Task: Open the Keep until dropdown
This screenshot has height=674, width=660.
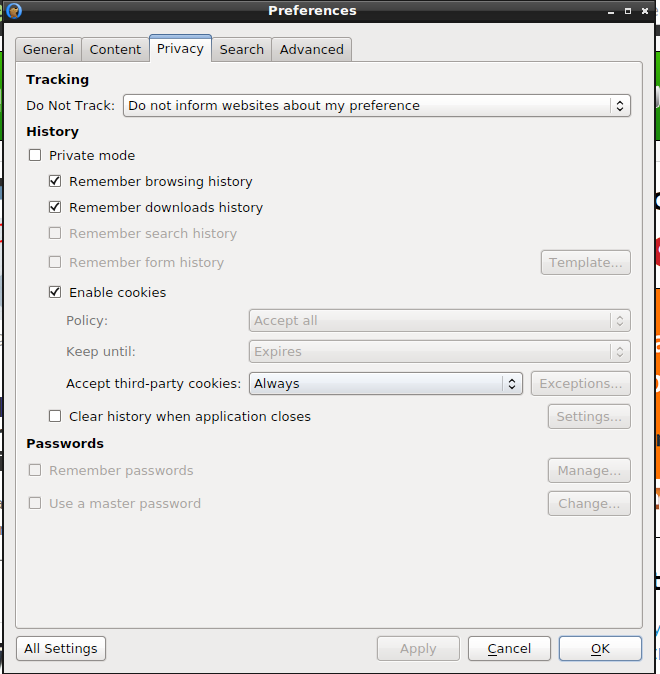Action: pos(439,352)
